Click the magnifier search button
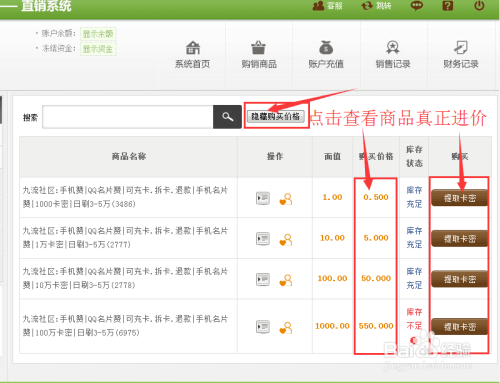This screenshot has height=383, width=500. (x=227, y=117)
